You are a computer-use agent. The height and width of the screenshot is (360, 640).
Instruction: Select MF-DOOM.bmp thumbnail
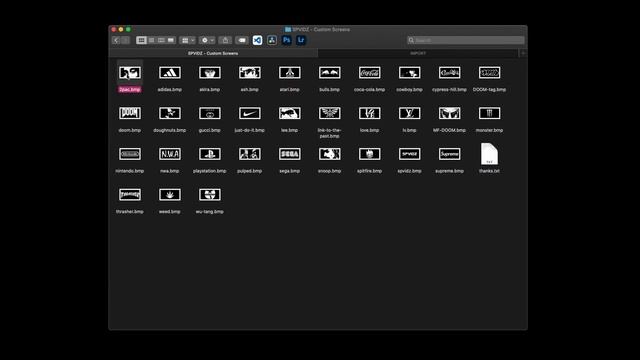449,113
